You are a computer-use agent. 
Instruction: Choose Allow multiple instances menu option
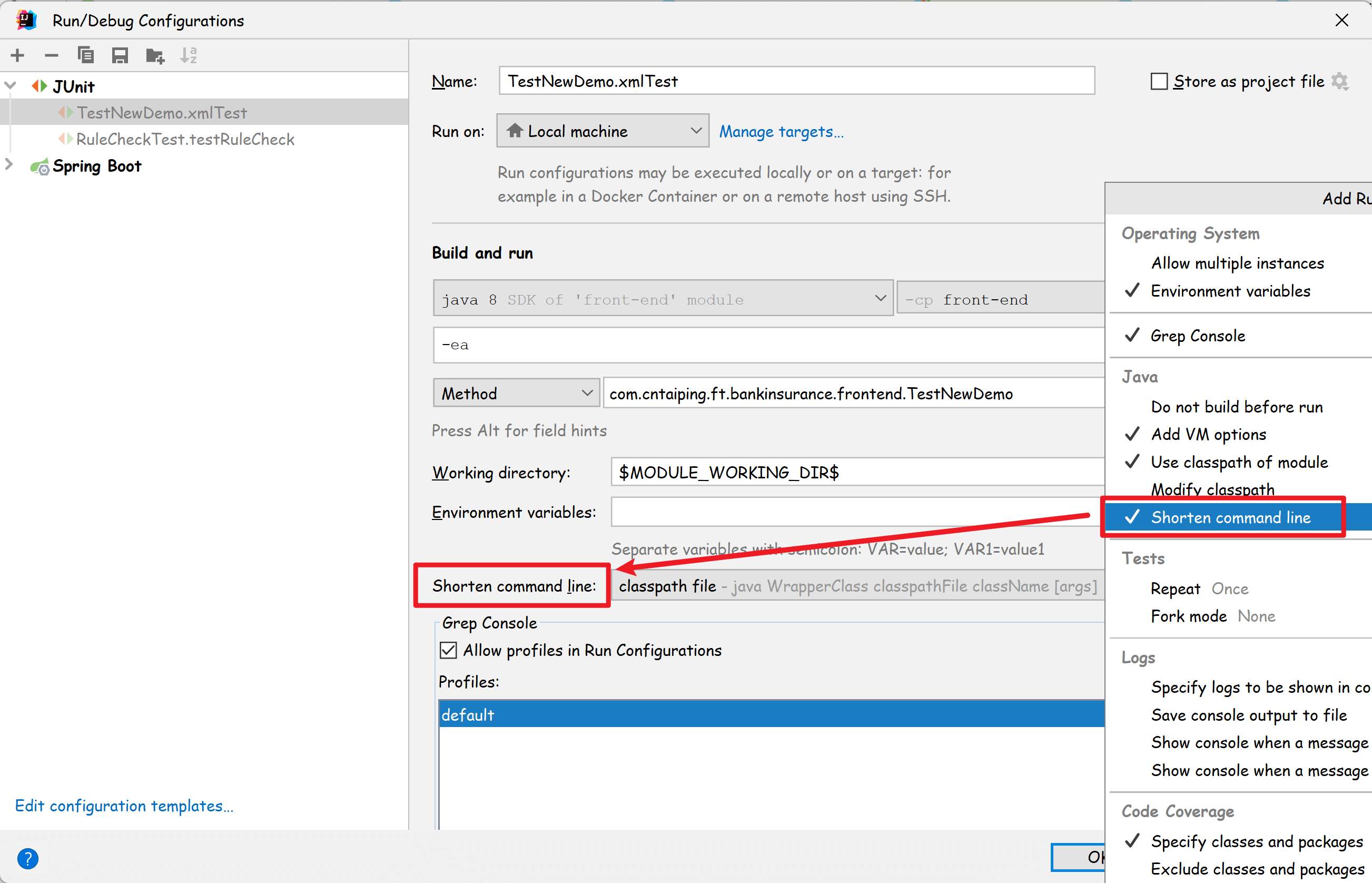pyautogui.click(x=1237, y=263)
